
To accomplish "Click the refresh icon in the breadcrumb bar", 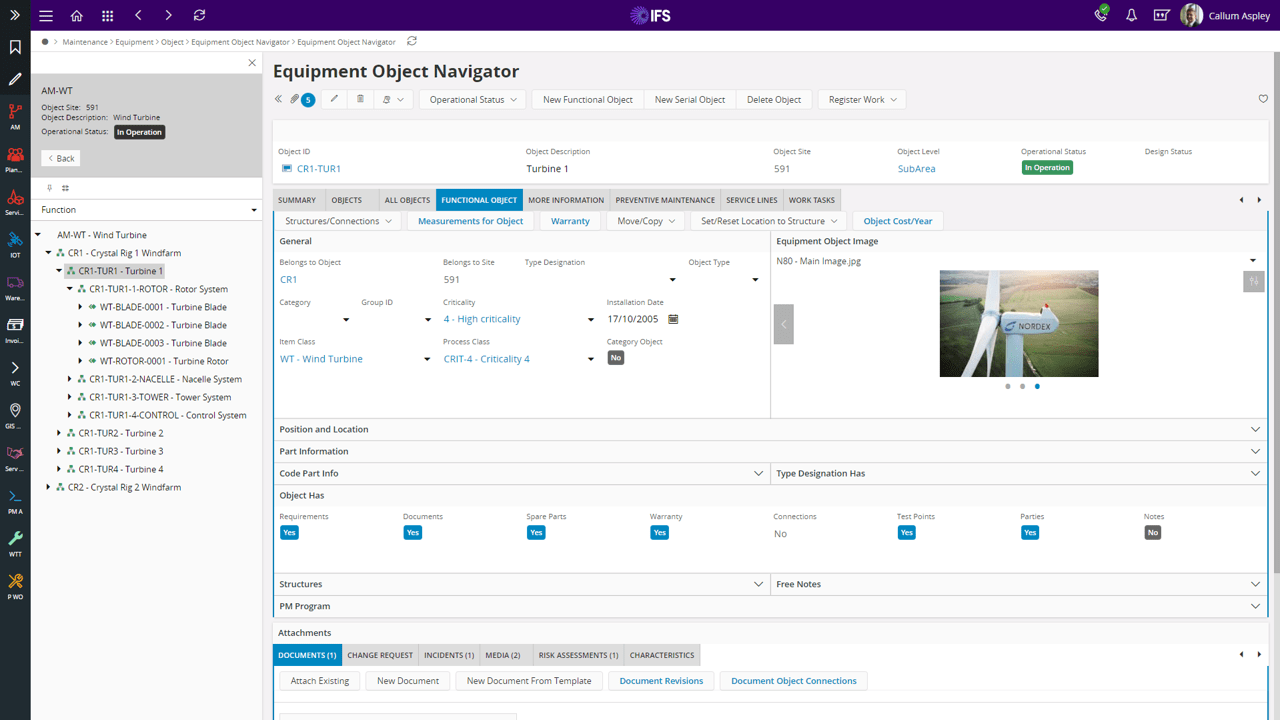I will click(410, 41).
